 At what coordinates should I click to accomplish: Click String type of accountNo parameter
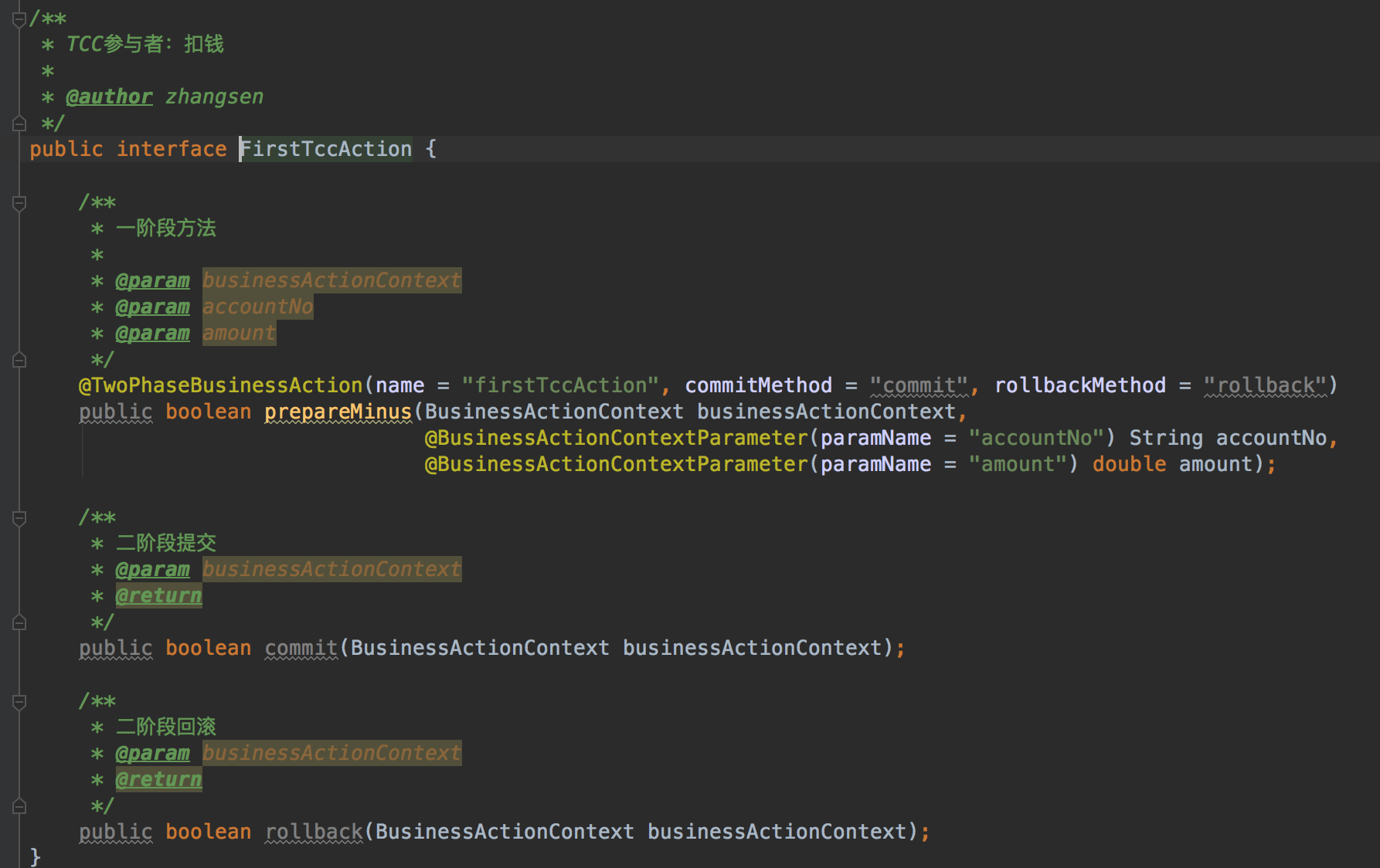point(1166,438)
